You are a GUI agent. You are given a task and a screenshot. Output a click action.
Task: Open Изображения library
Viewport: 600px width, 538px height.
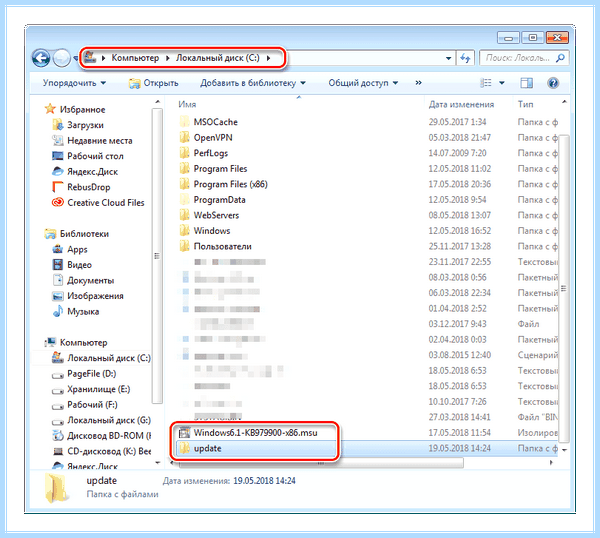pyautogui.click(x=95, y=296)
